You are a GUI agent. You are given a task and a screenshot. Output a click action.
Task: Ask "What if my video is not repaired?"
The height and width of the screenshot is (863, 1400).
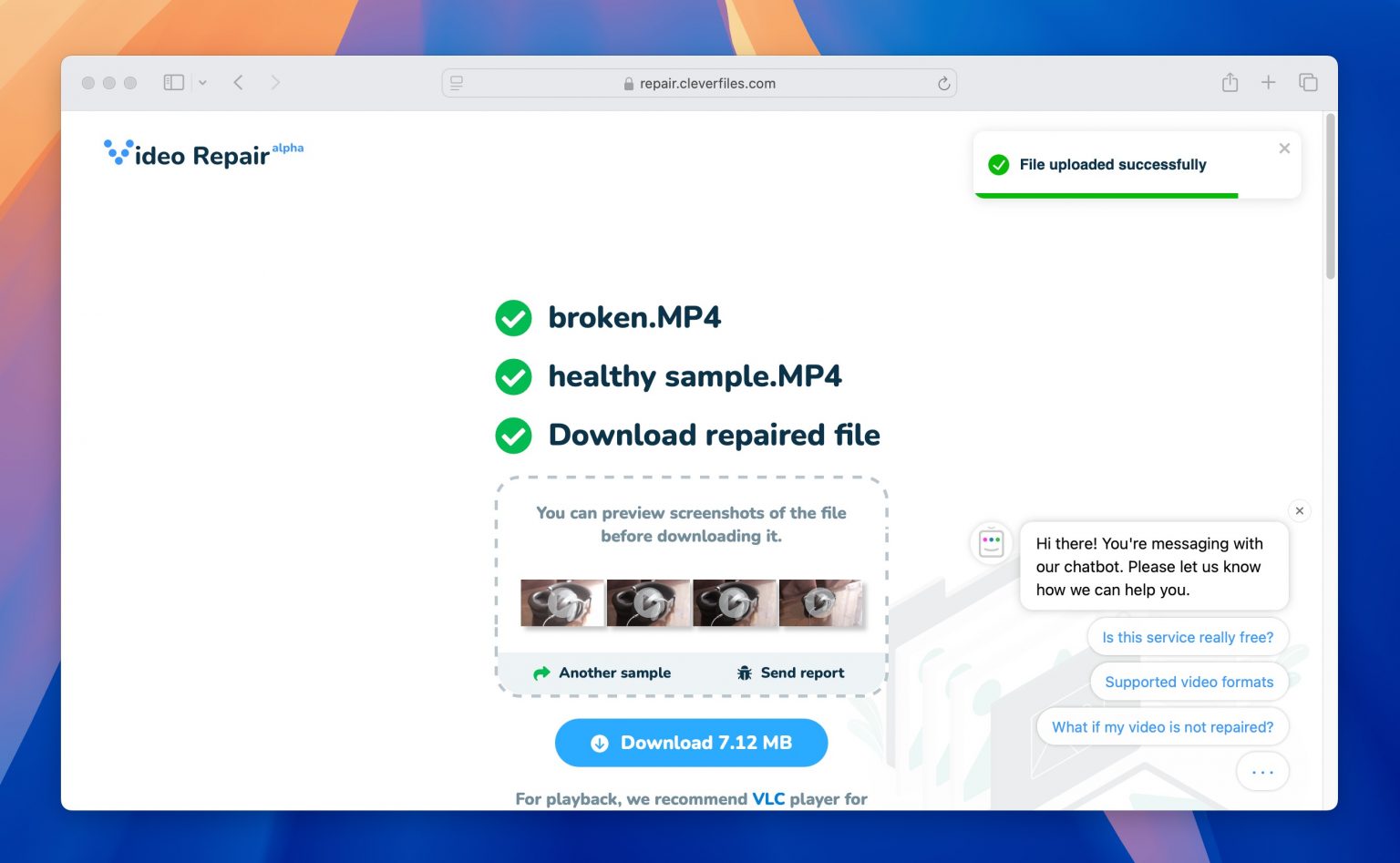pos(1162,726)
